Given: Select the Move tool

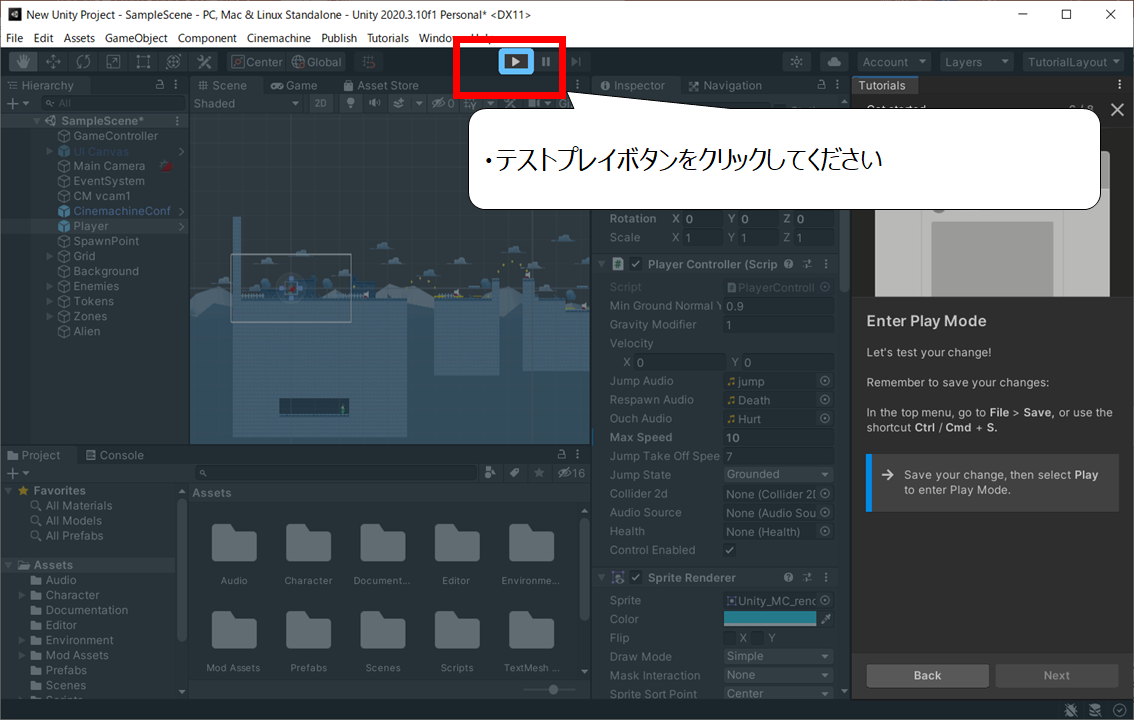Looking at the screenshot, I should 54,62.
